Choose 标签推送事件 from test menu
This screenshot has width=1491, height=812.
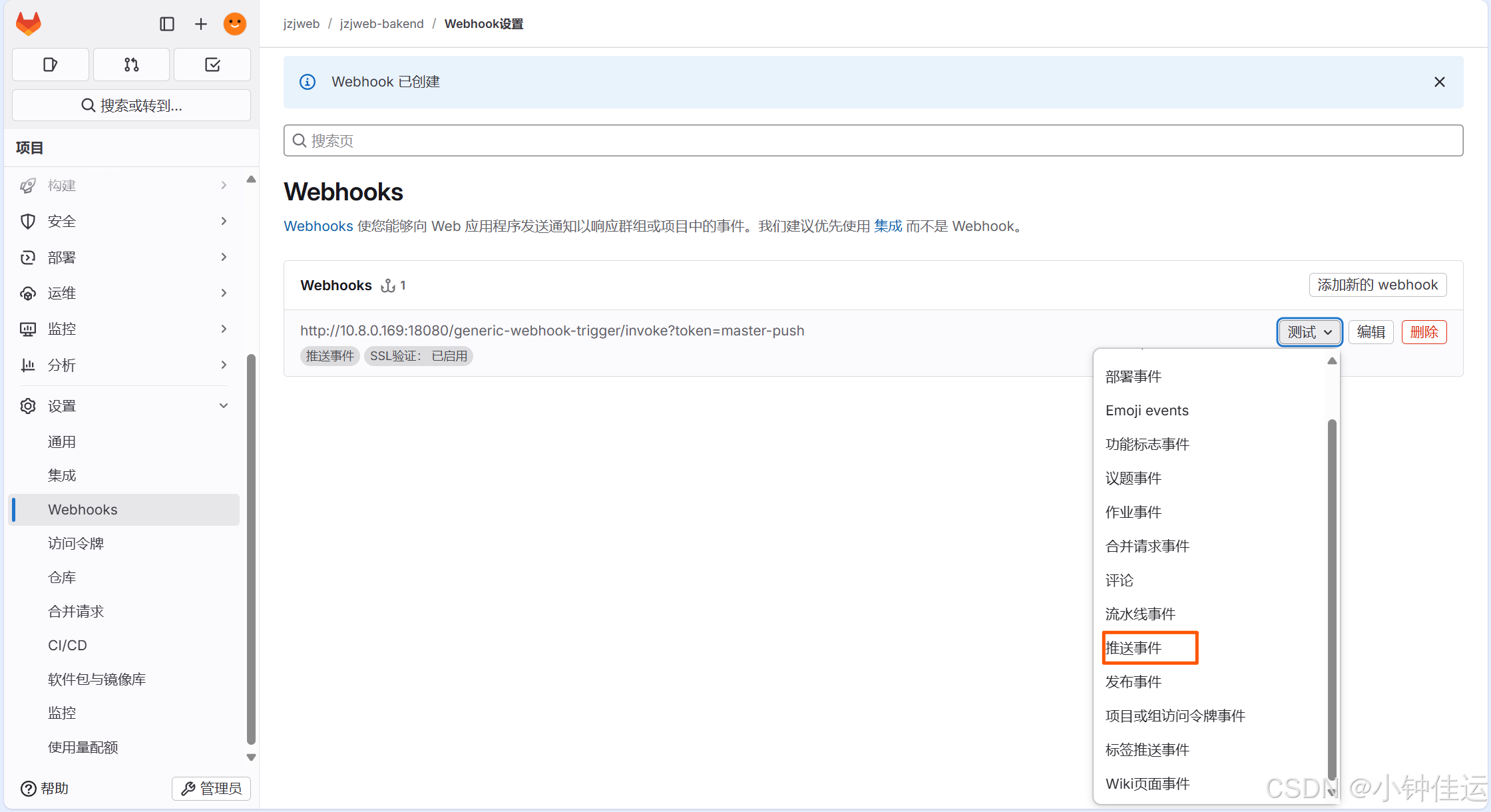(1210, 750)
